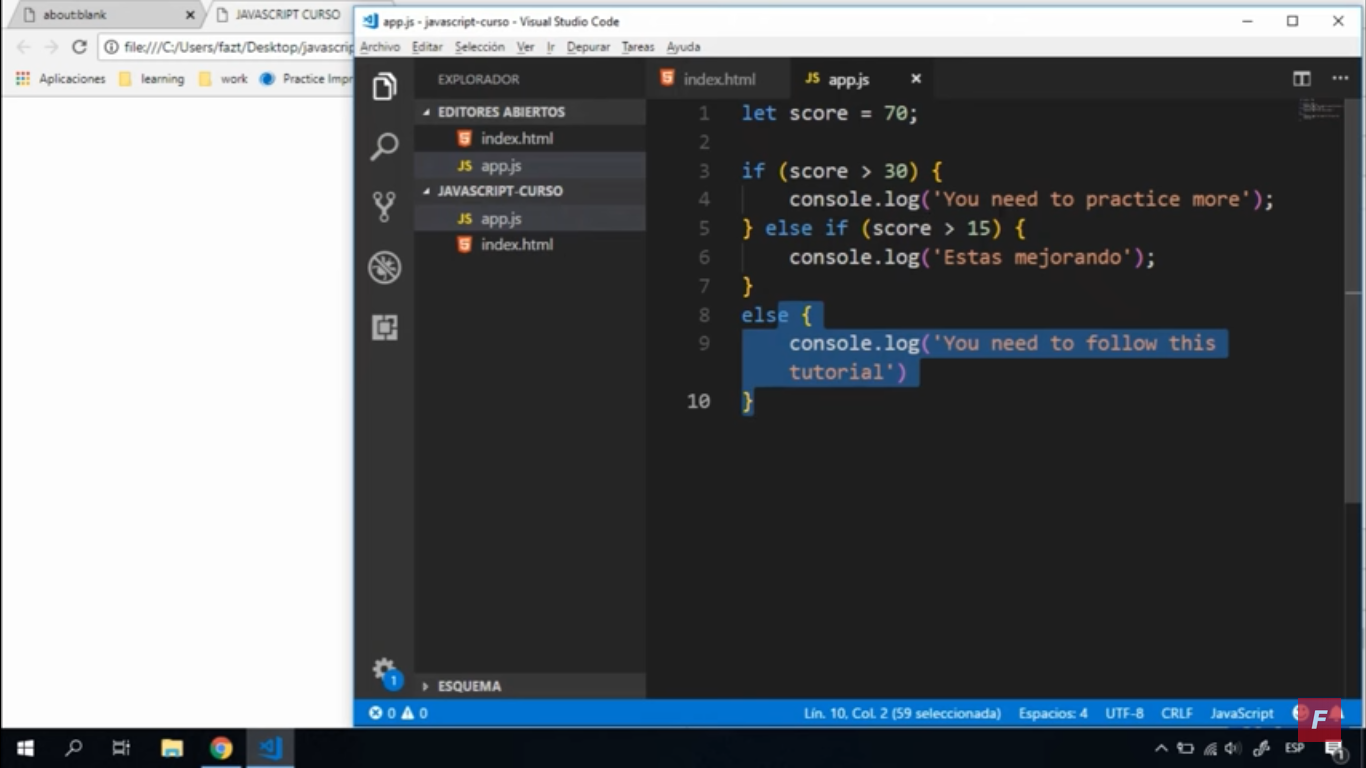Change indentation via Espacios: 4

[x=1053, y=713]
